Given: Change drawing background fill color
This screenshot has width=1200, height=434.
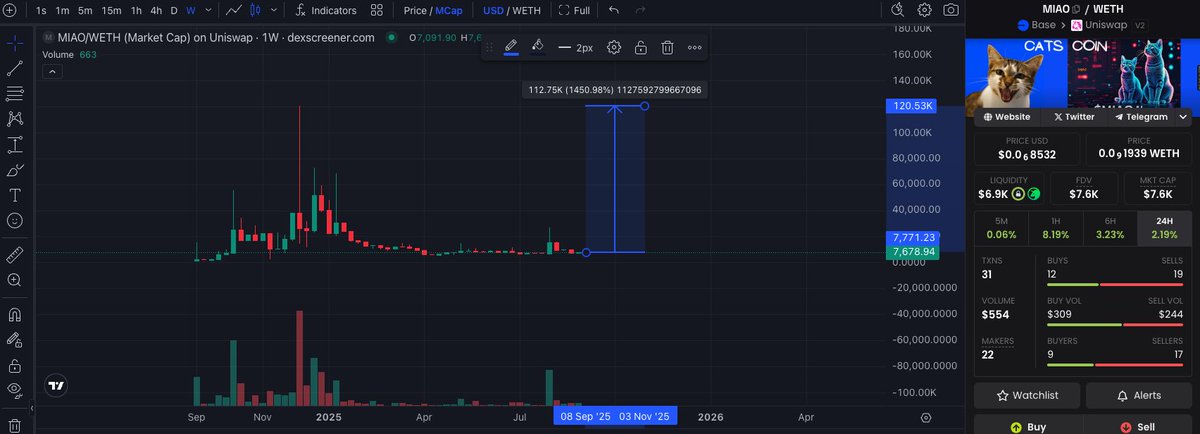Looking at the screenshot, I should click(537, 46).
